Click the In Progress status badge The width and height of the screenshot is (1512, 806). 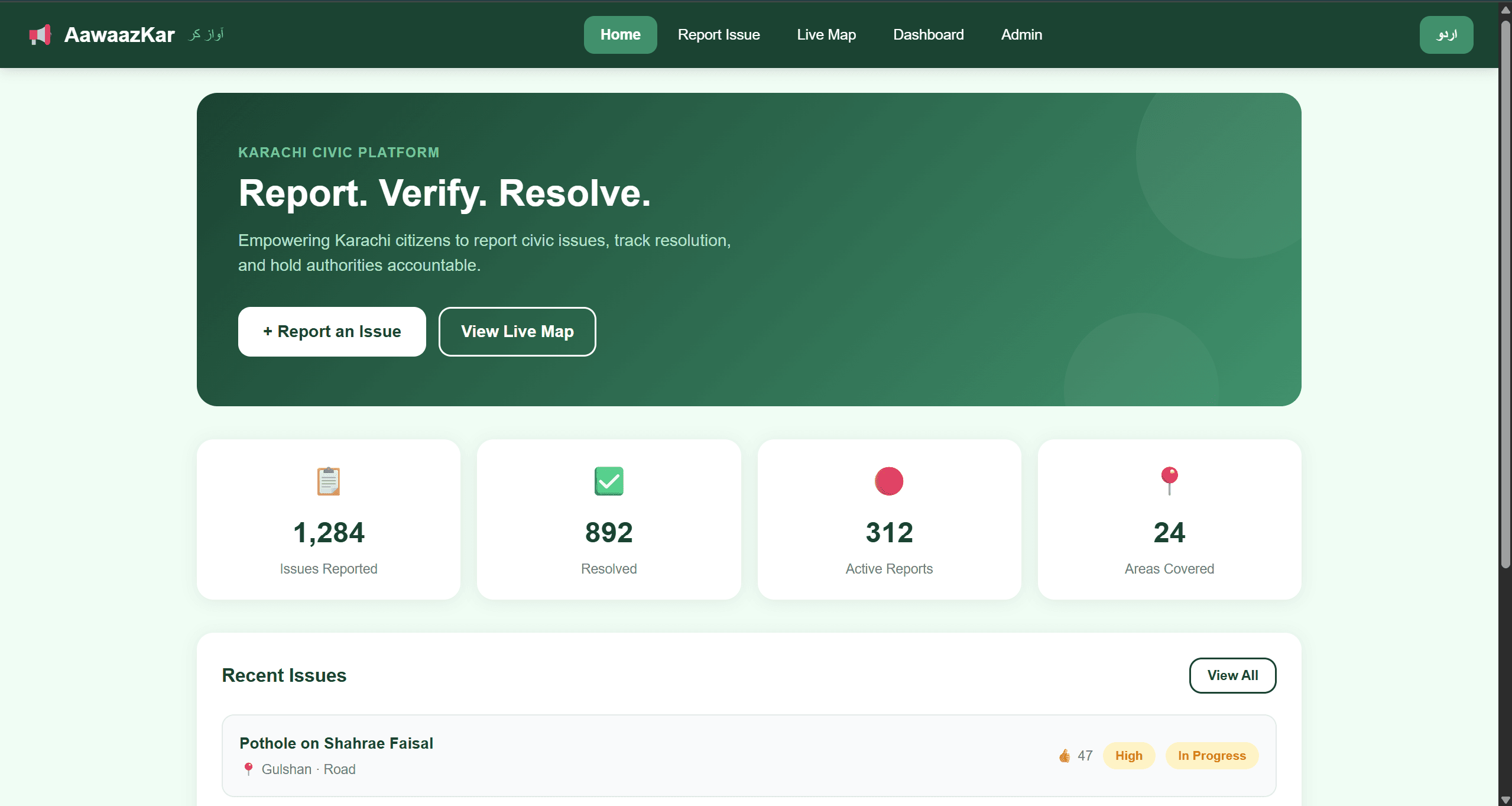point(1212,756)
